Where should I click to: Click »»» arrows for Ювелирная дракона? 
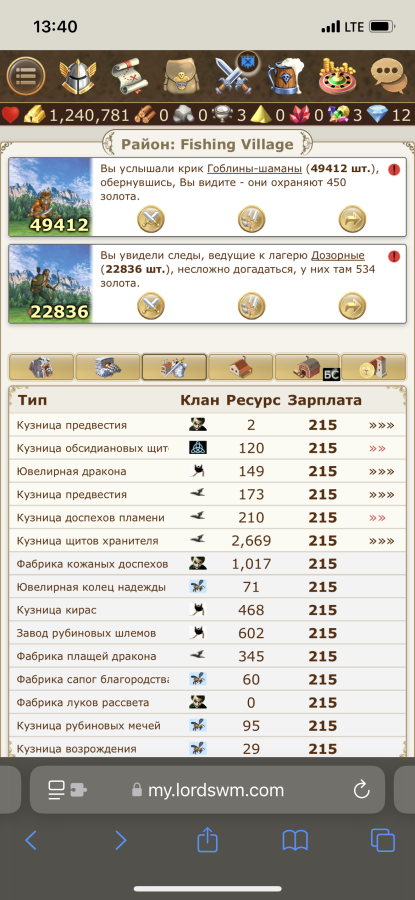point(381,471)
